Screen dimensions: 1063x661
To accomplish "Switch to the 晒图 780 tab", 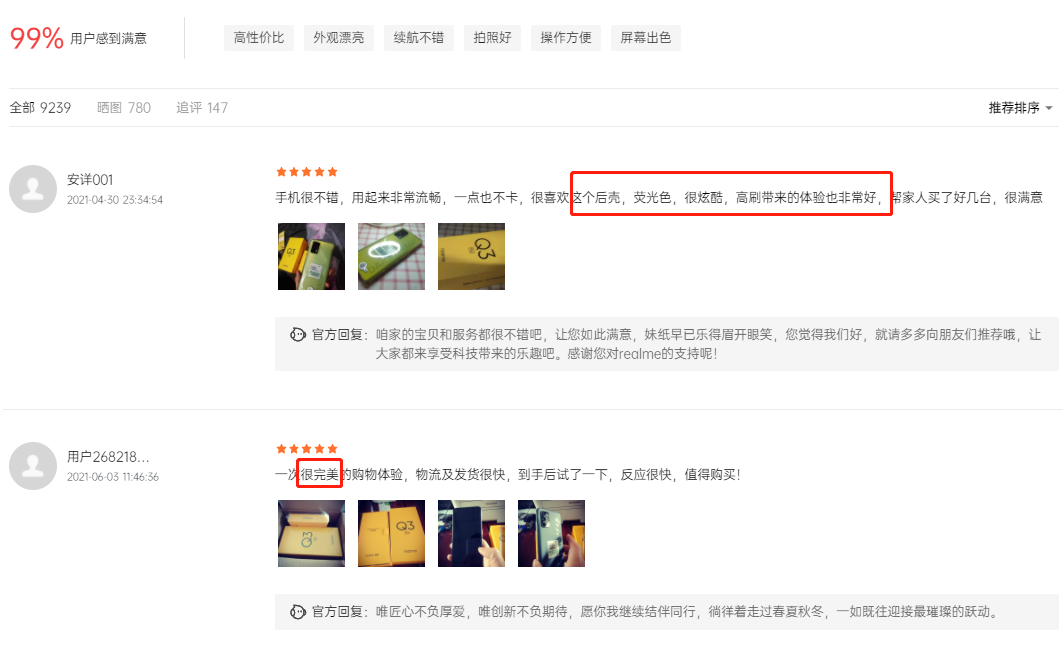I will (124, 108).
